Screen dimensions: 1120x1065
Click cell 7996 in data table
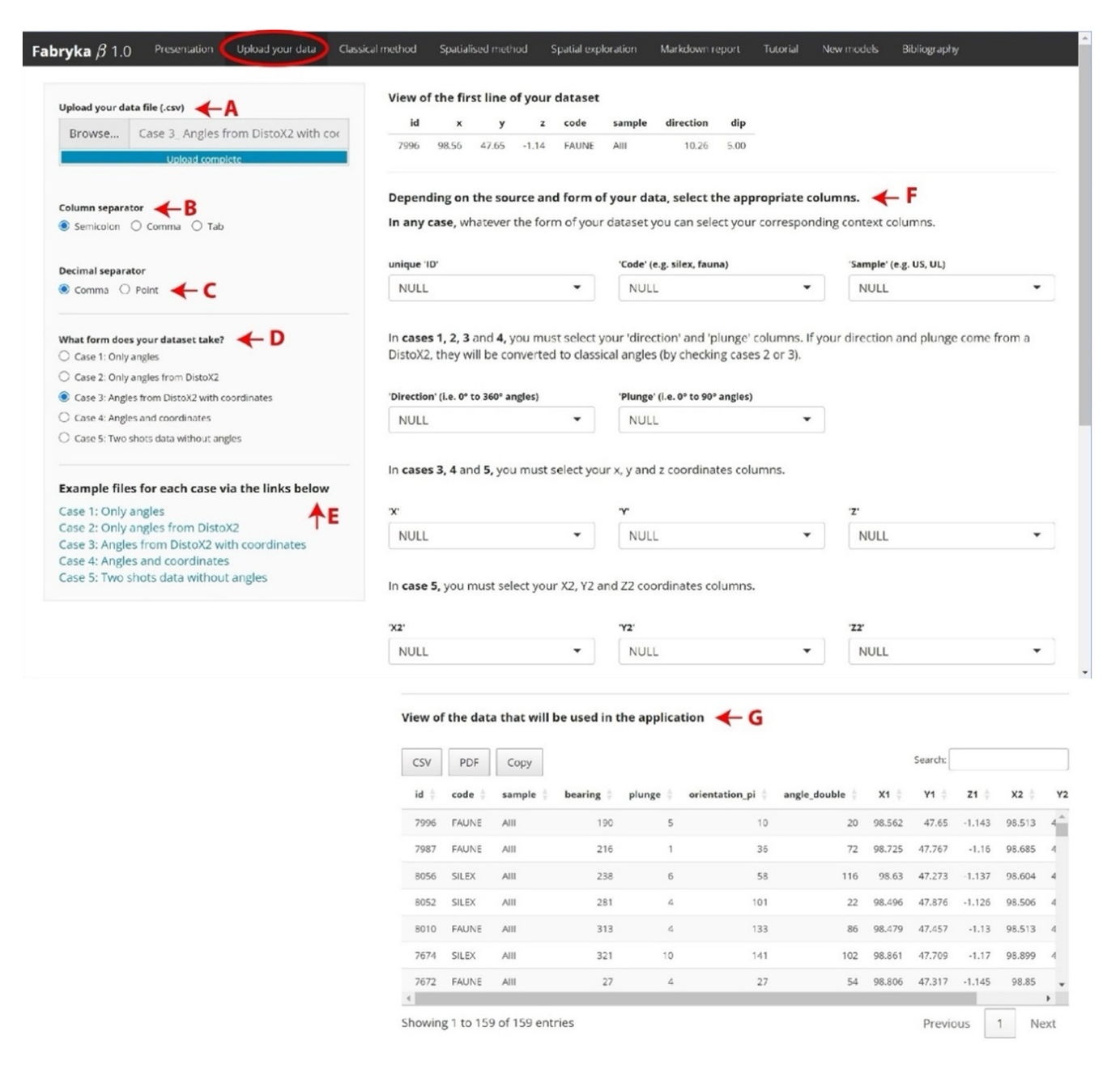click(425, 822)
